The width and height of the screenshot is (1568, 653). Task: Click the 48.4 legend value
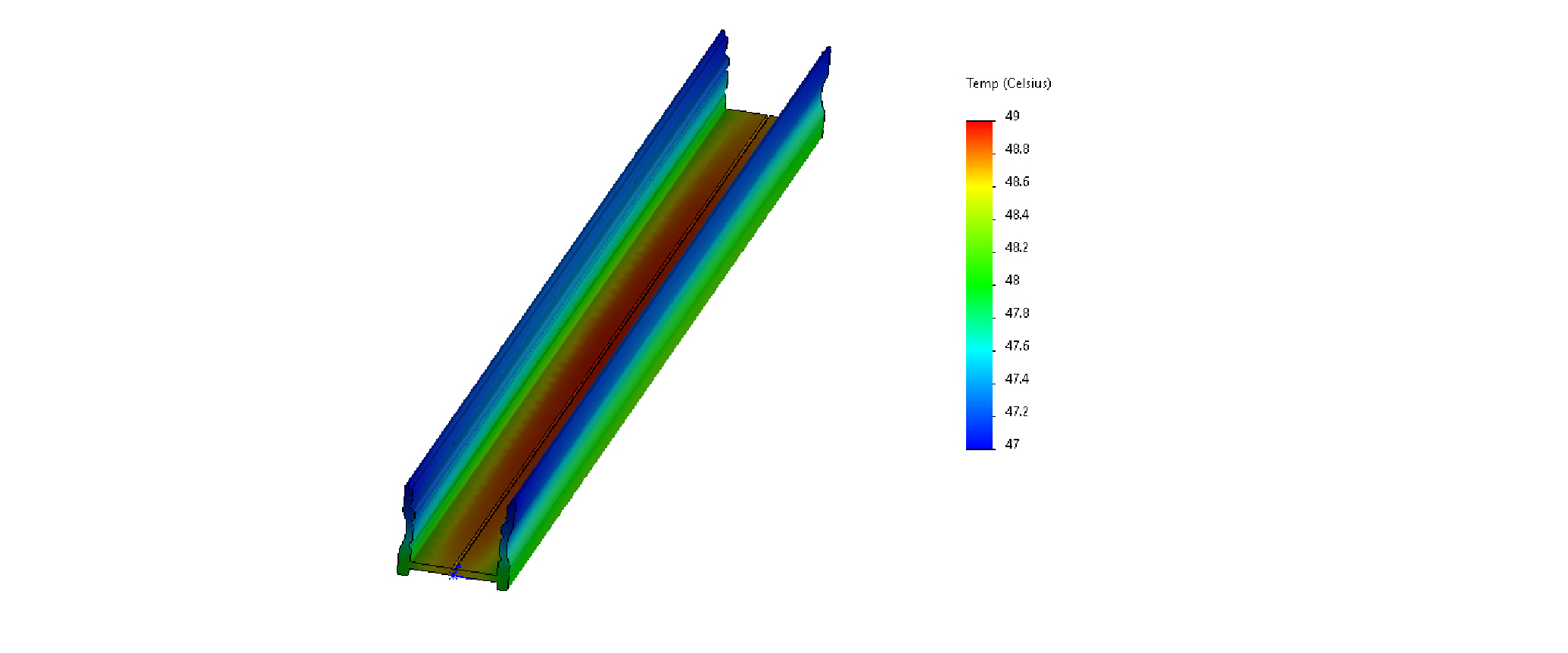pyautogui.click(x=1017, y=215)
